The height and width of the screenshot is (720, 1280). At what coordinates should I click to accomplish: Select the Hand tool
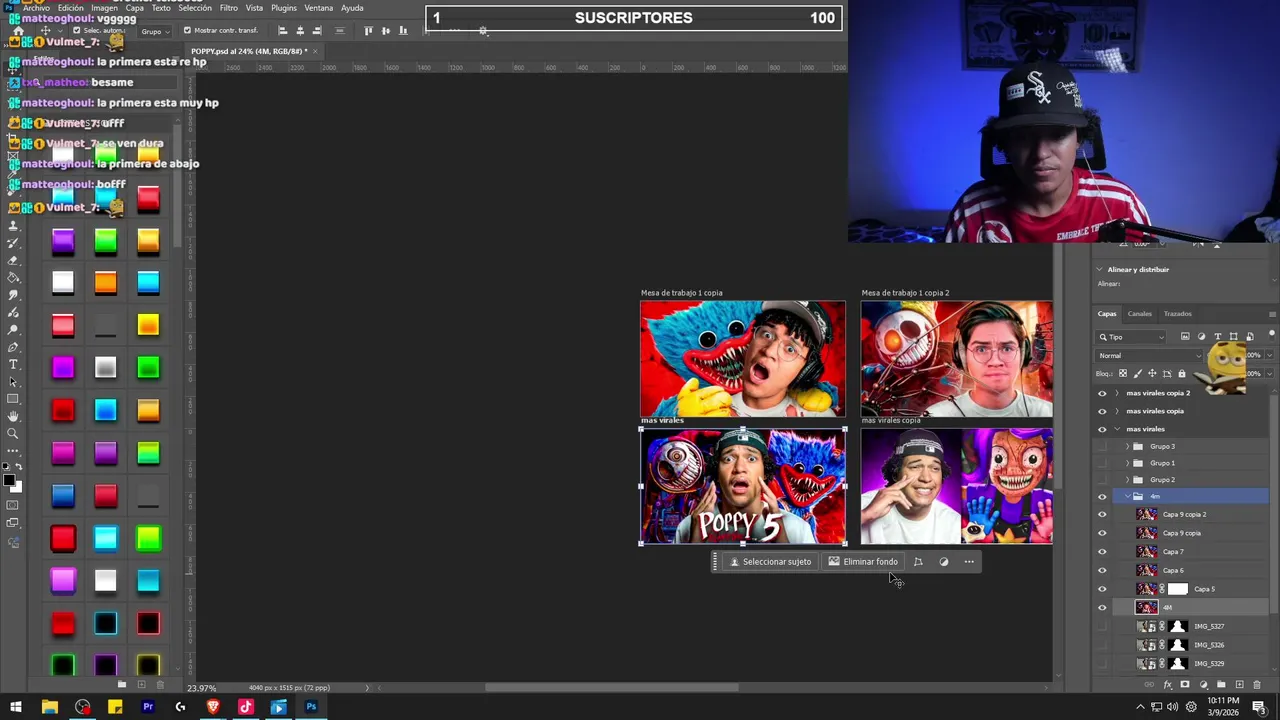[13, 416]
